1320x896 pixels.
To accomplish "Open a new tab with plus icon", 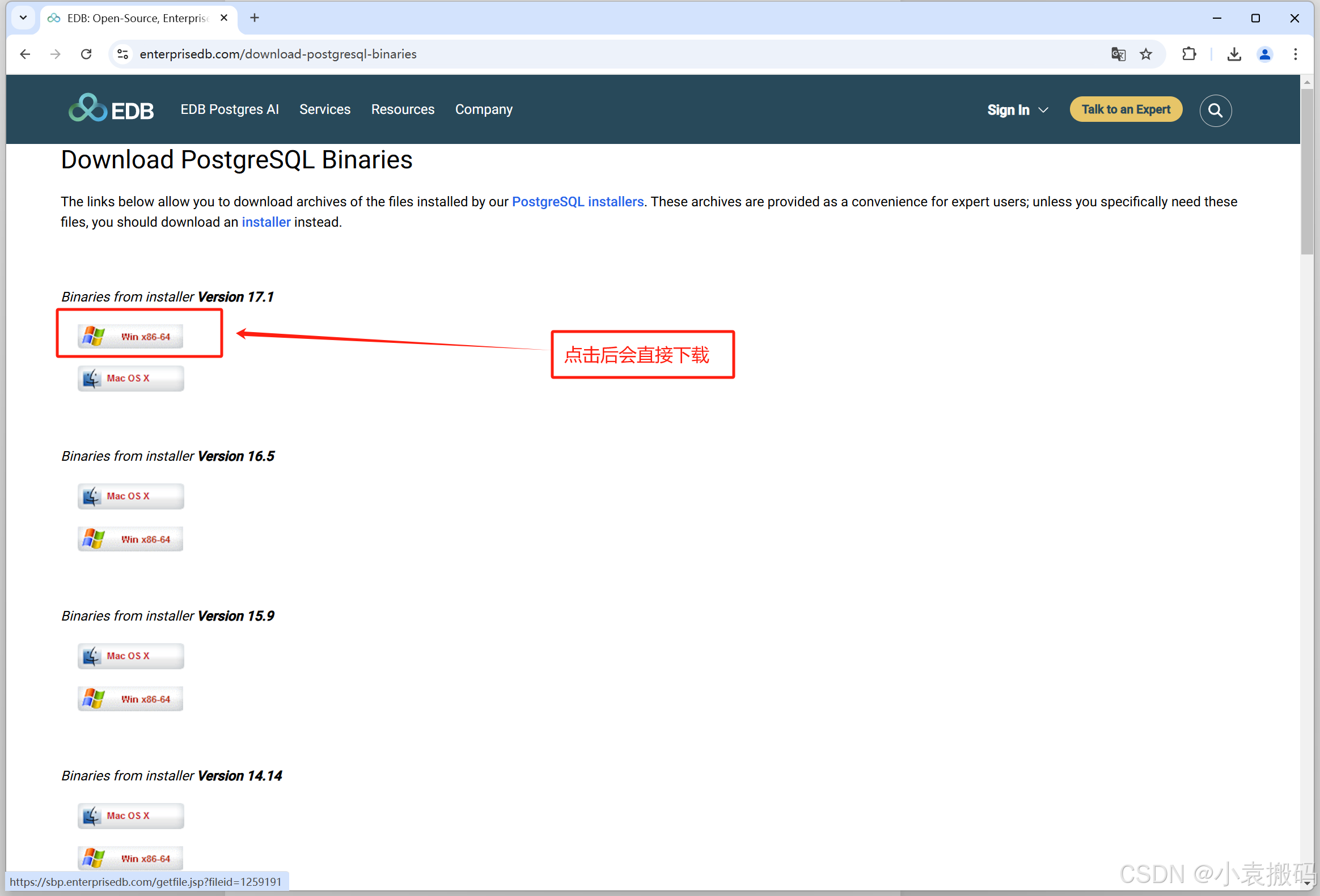I will pyautogui.click(x=255, y=18).
